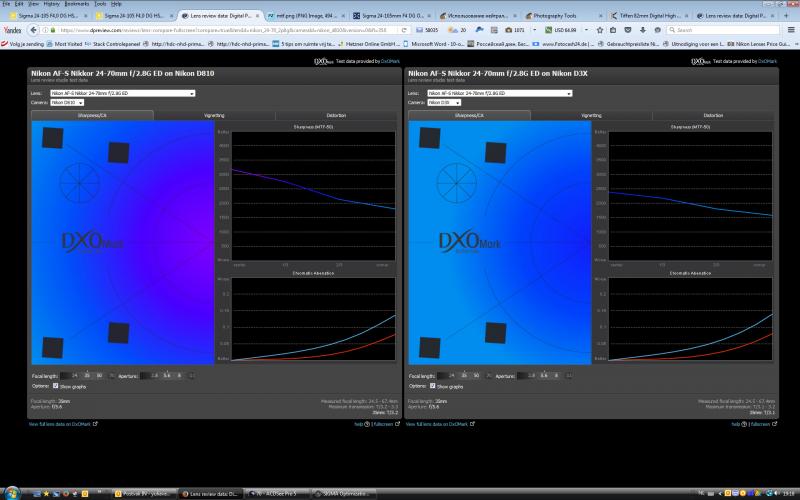Click the reload page icon
Viewport: 800px width, 500px height.
(404, 30)
